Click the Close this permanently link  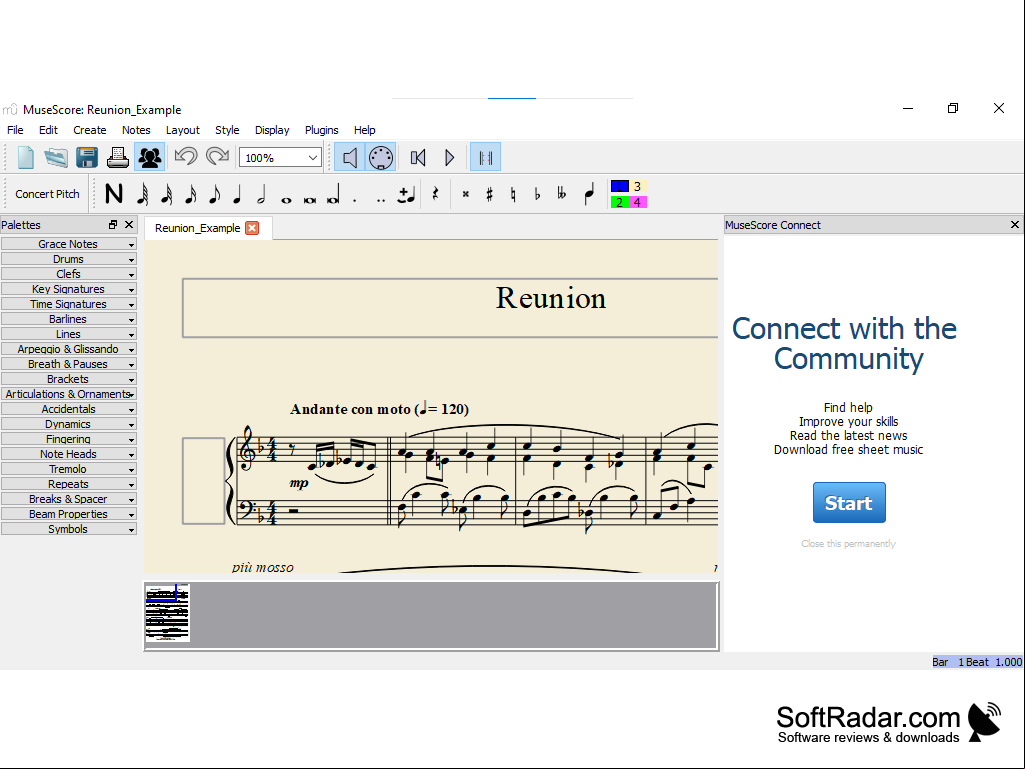coord(849,543)
